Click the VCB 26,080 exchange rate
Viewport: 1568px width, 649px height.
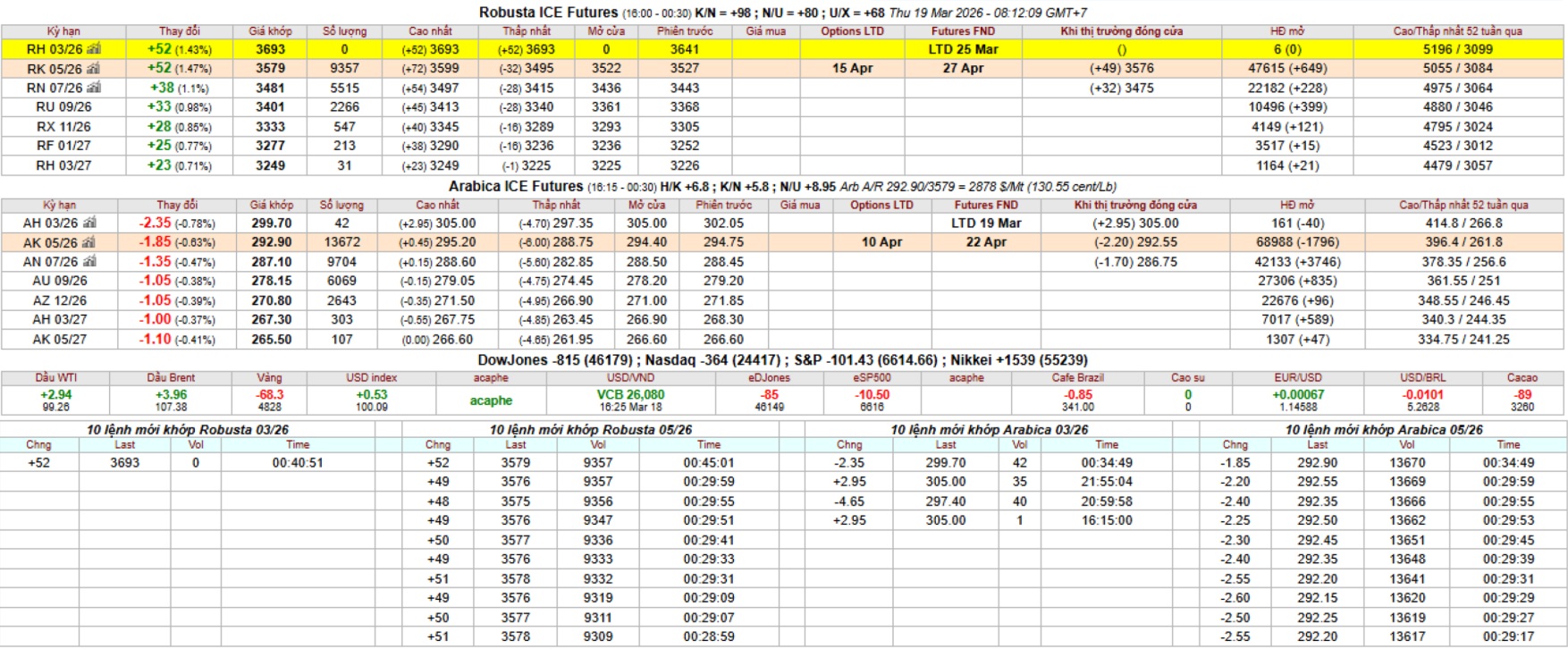click(630, 394)
